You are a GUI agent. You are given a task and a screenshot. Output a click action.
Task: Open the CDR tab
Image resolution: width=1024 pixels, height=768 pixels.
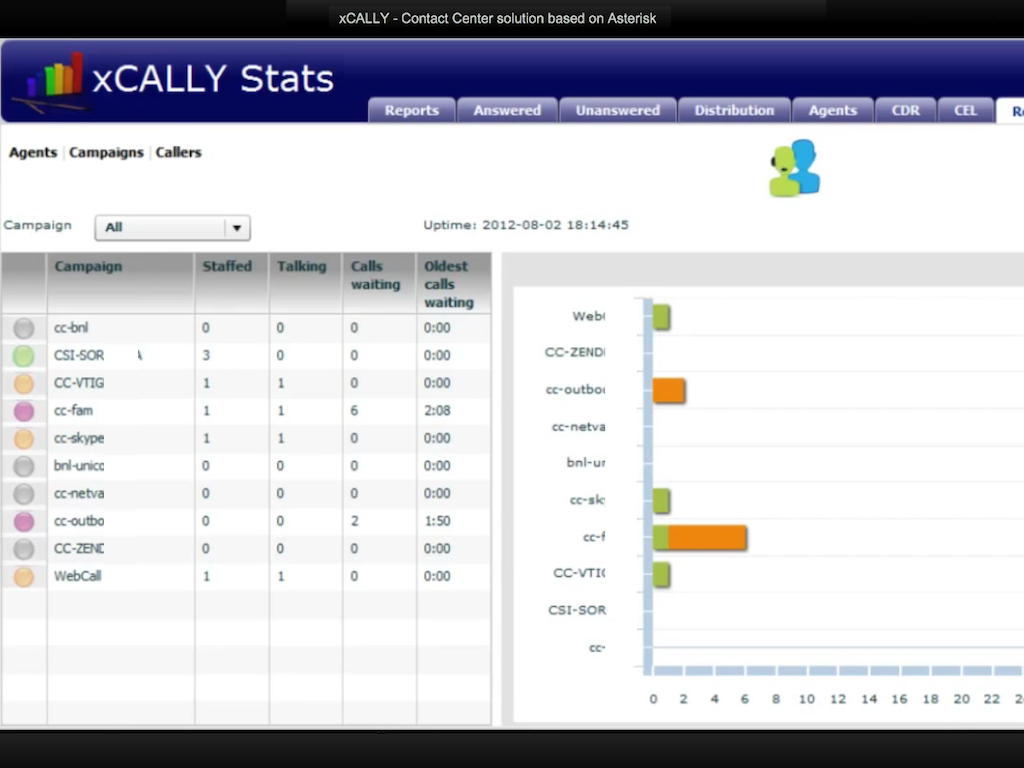click(x=905, y=111)
